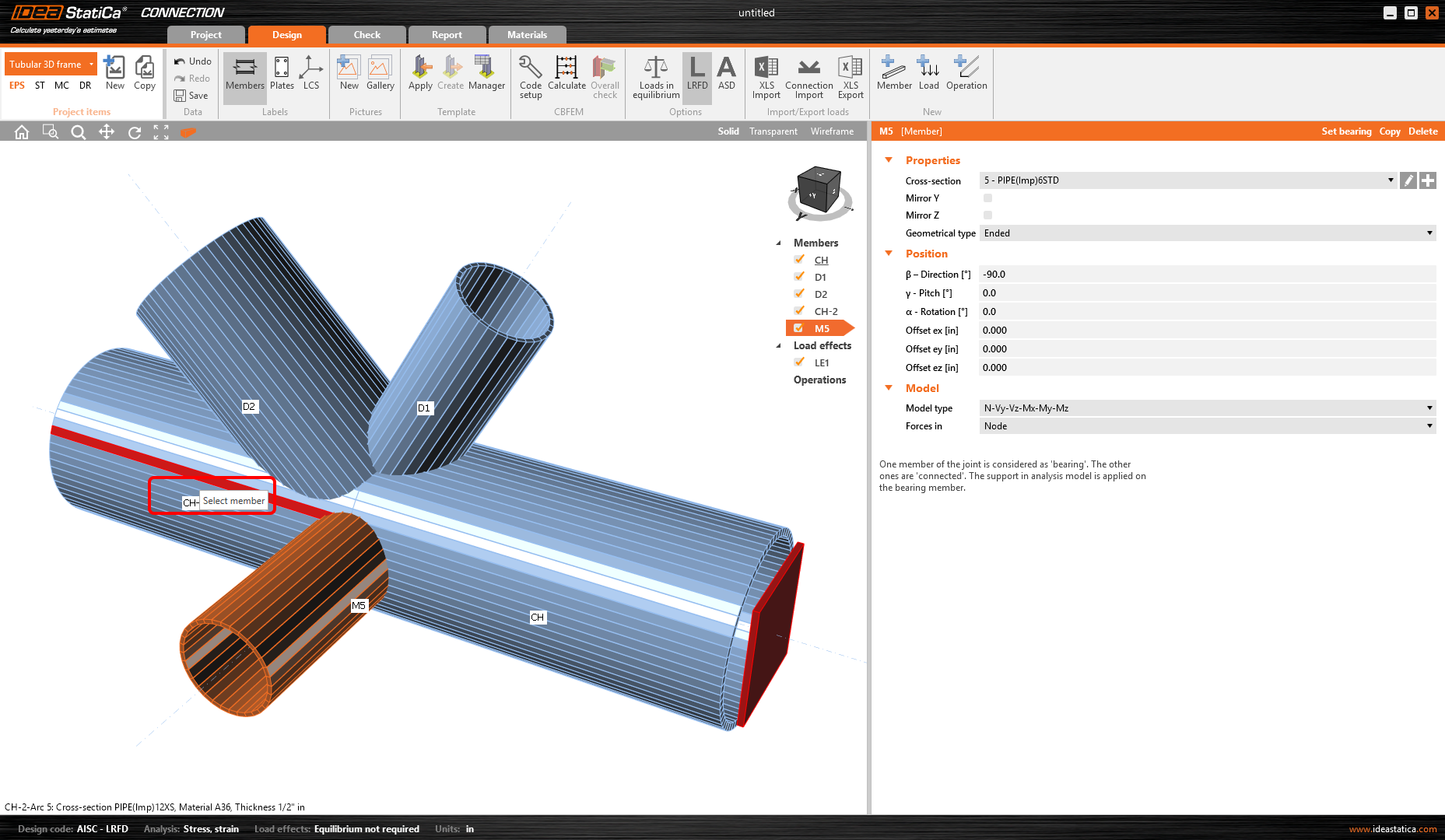Switch to the Check tab
The width and height of the screenshot is (1445, 840).
[367, 35]
